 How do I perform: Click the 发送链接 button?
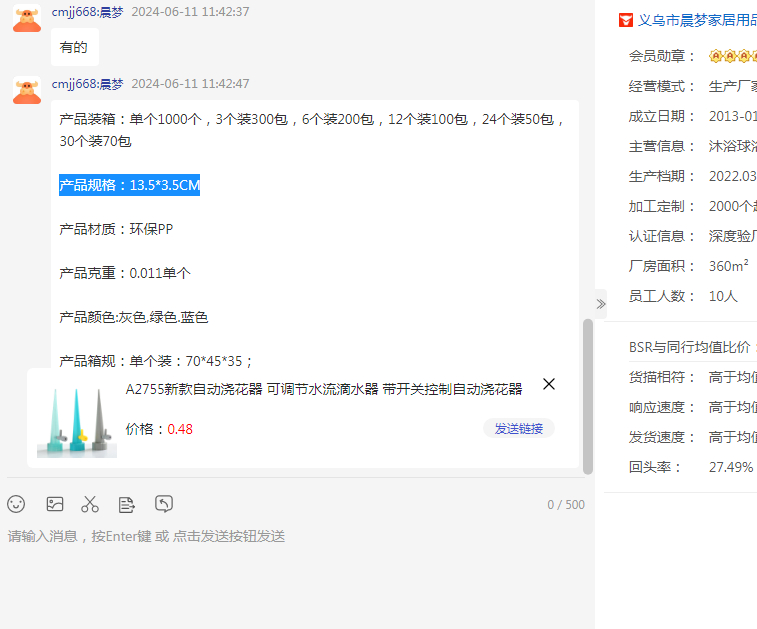pyautogui.click(x=519, y=428)
